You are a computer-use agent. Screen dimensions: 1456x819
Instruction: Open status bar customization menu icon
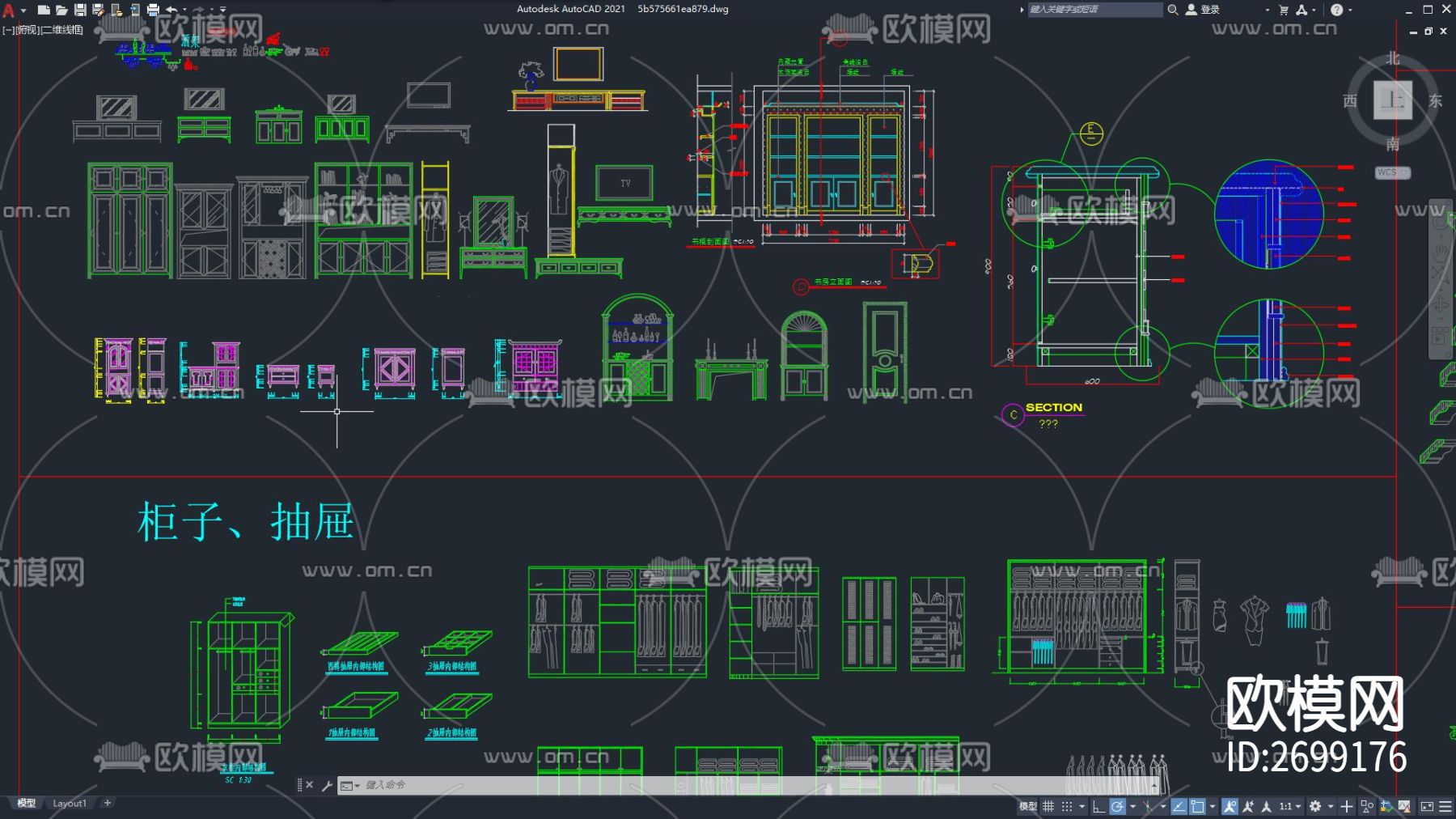(x=1445, y=806)
